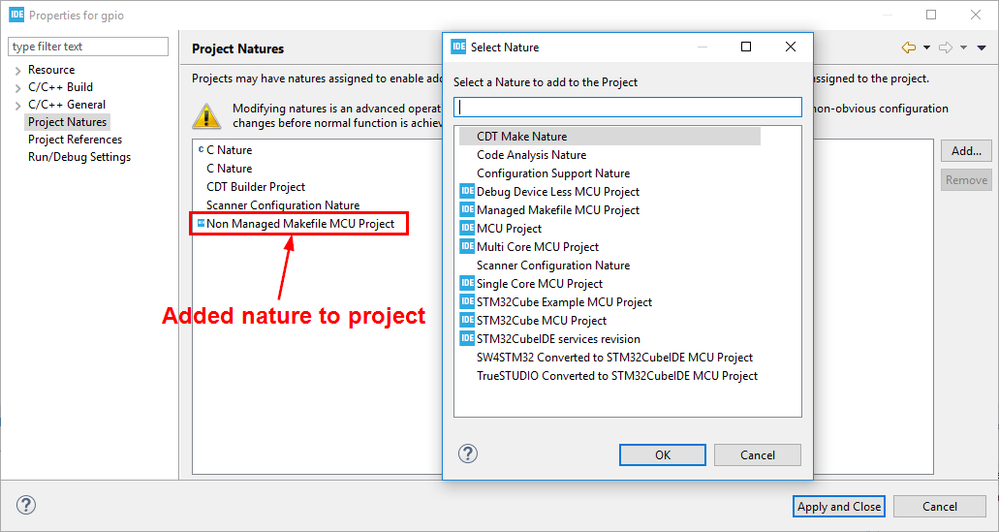Image resolution: width=999 pixels, height=532 pixels.
Task: Maximize the Properties for gpio window
Action: [931, 15]
